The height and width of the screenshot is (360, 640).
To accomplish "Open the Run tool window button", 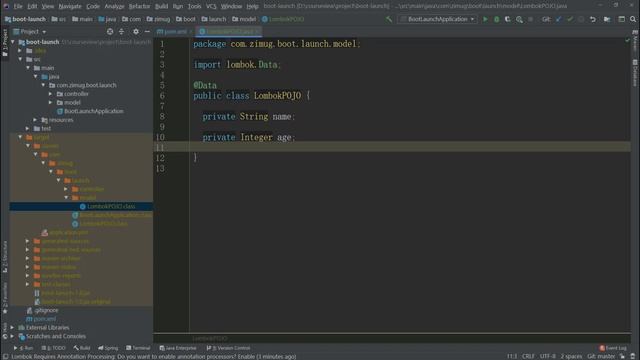I will (x=23, y=348).
